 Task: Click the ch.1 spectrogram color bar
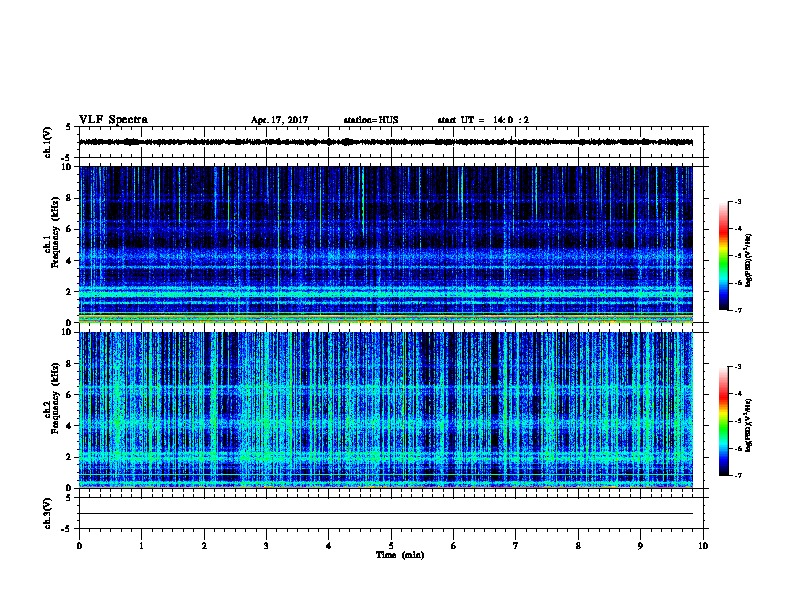coord(724,255)
